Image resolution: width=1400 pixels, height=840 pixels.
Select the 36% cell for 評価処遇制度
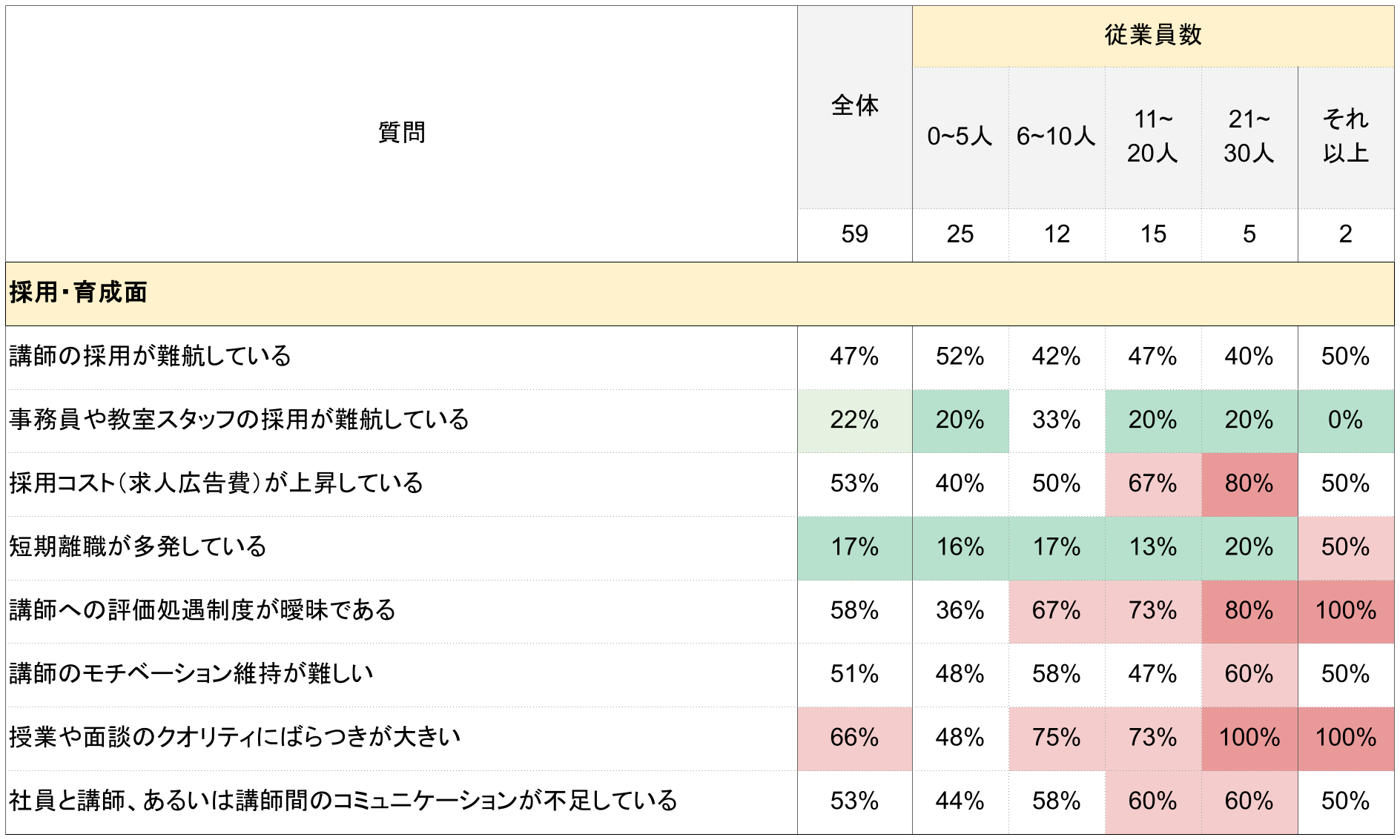pyautogui.click(x=960, y=611)
